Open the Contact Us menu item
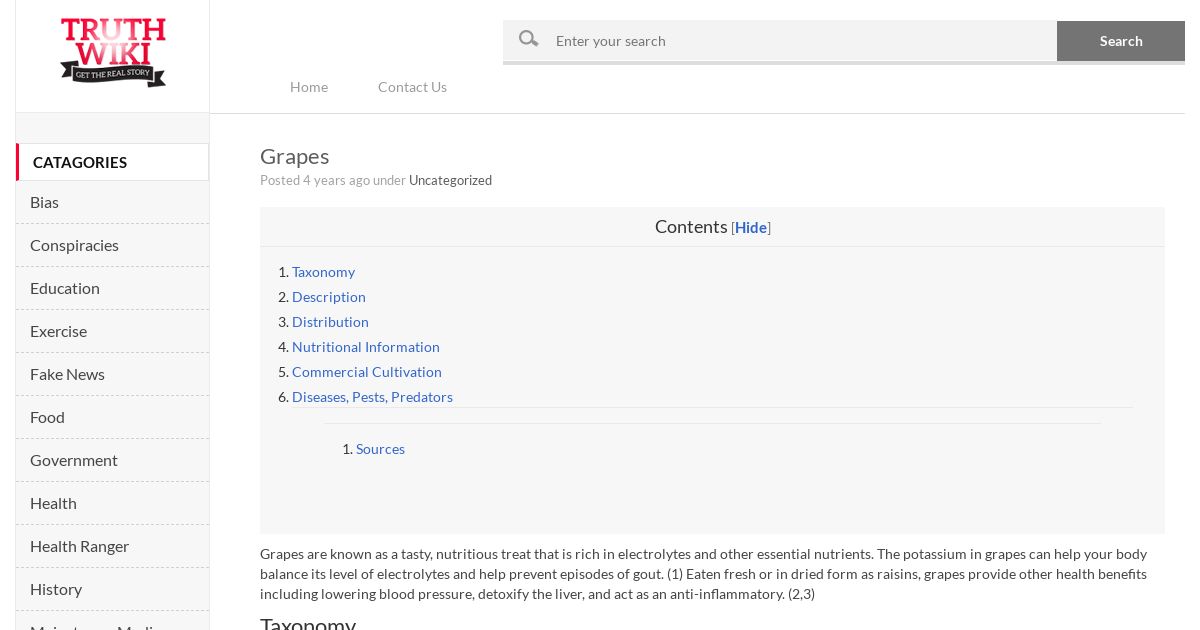 [412, 87]
